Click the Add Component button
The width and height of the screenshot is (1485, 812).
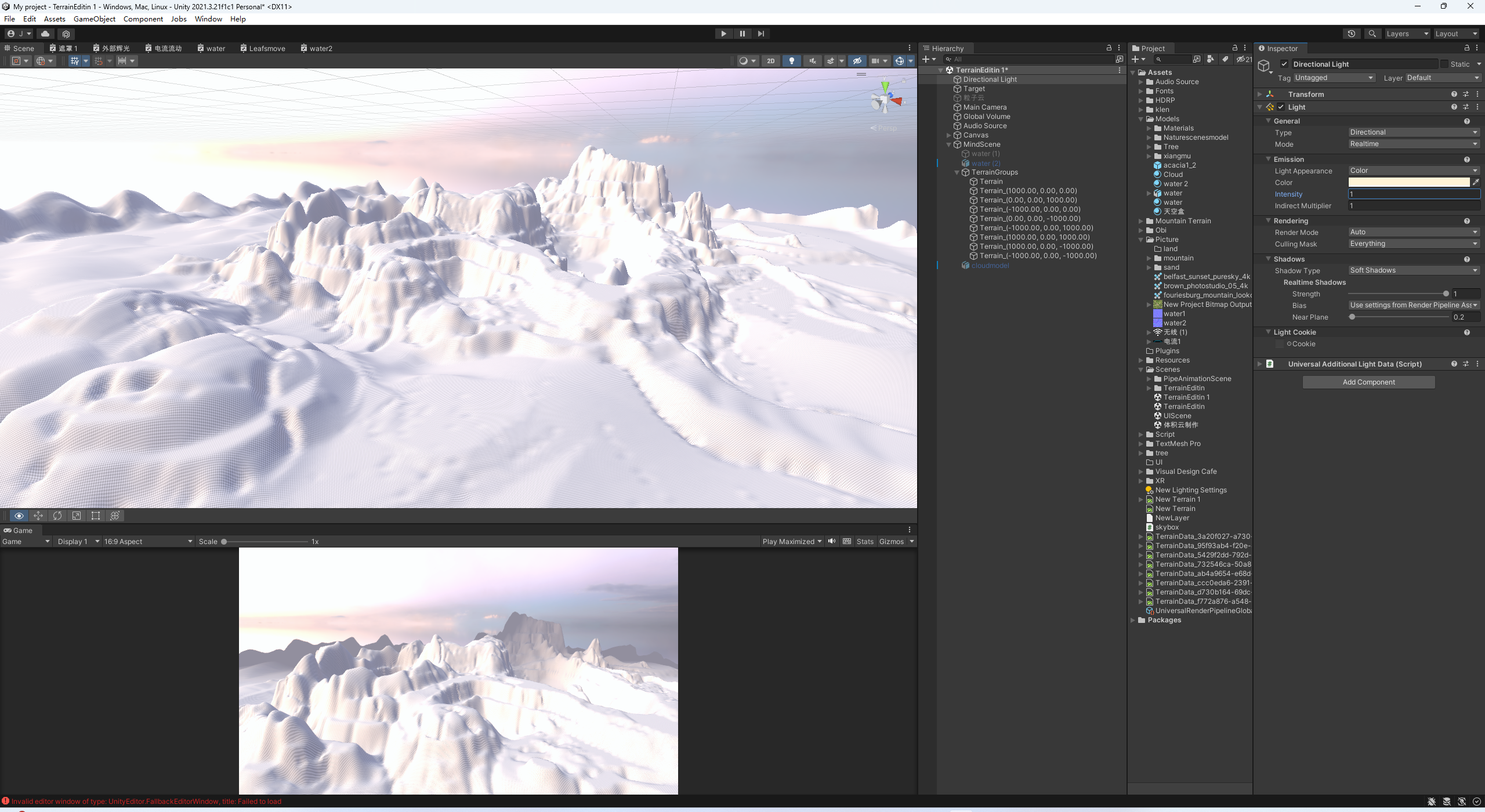point(1368,382)
